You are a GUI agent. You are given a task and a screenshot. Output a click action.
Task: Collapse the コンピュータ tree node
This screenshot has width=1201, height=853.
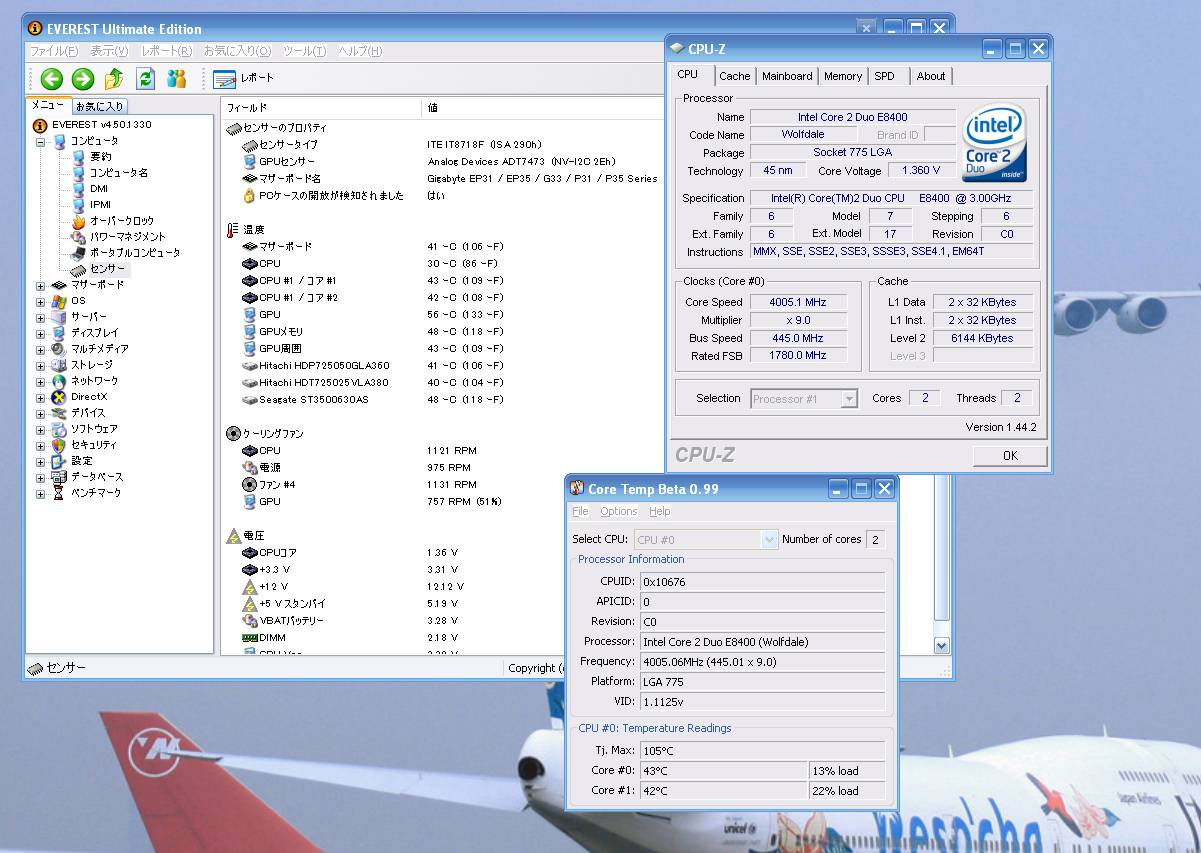pos(41,141)
